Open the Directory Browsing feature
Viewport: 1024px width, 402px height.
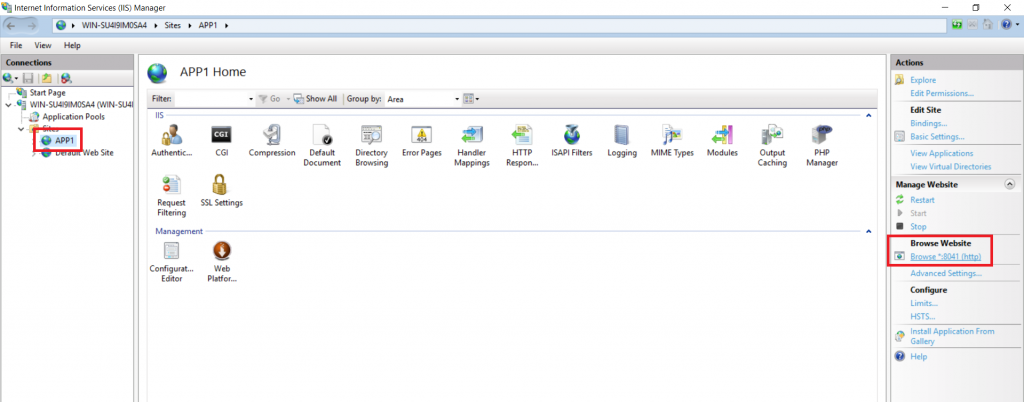tap(372, 146)
